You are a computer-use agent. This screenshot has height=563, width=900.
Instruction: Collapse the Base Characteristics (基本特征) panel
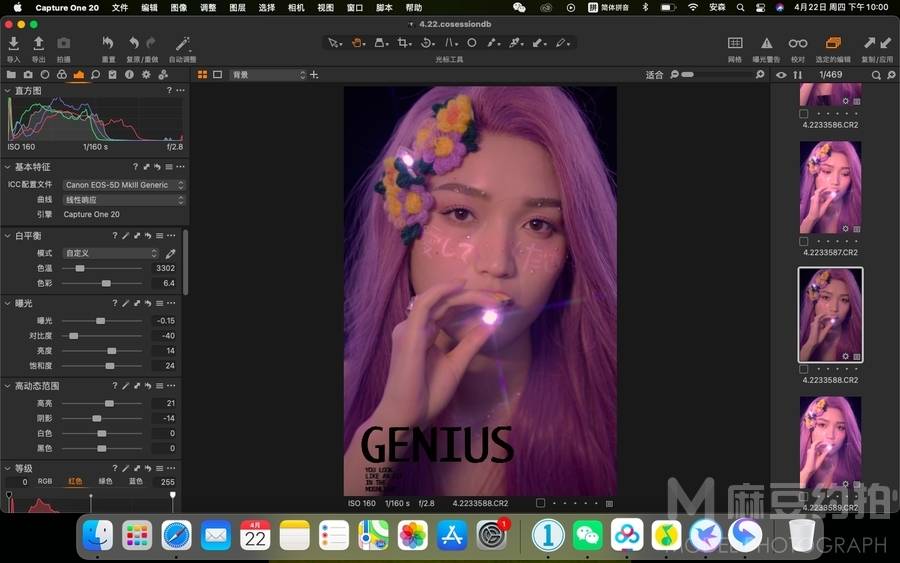click(7, 167)
